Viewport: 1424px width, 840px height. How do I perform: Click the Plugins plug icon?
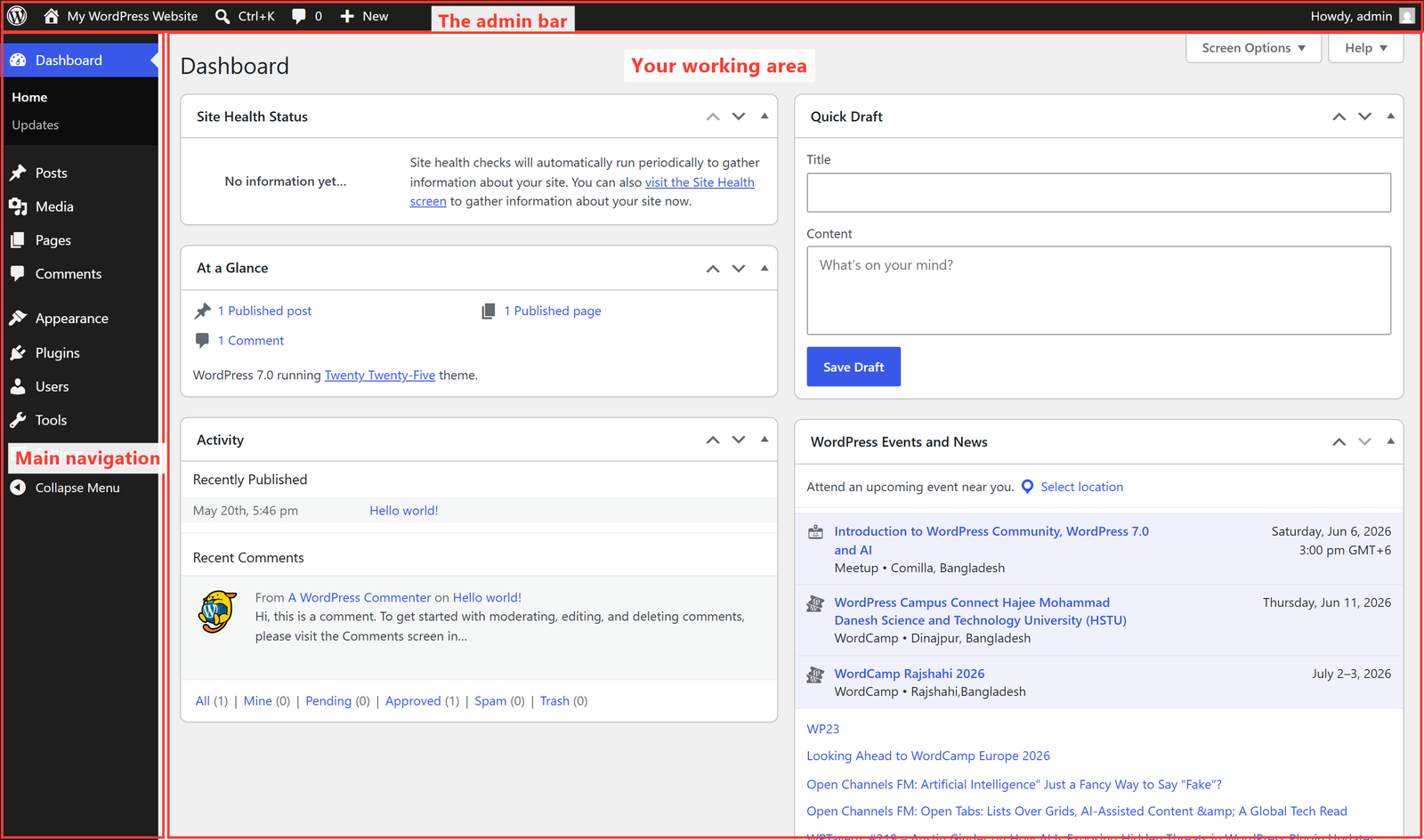pyautogui.click(x=18, y=352)
